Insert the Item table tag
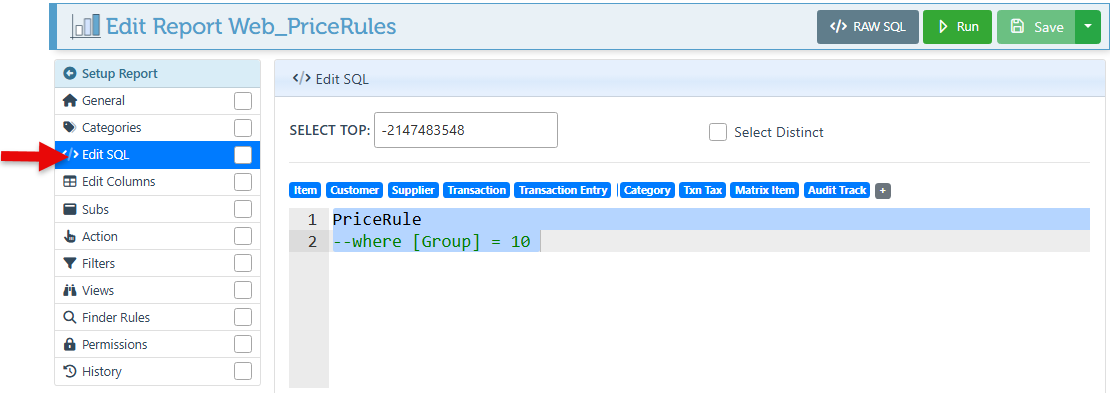 pyautogui.click(x=306, y=190)
